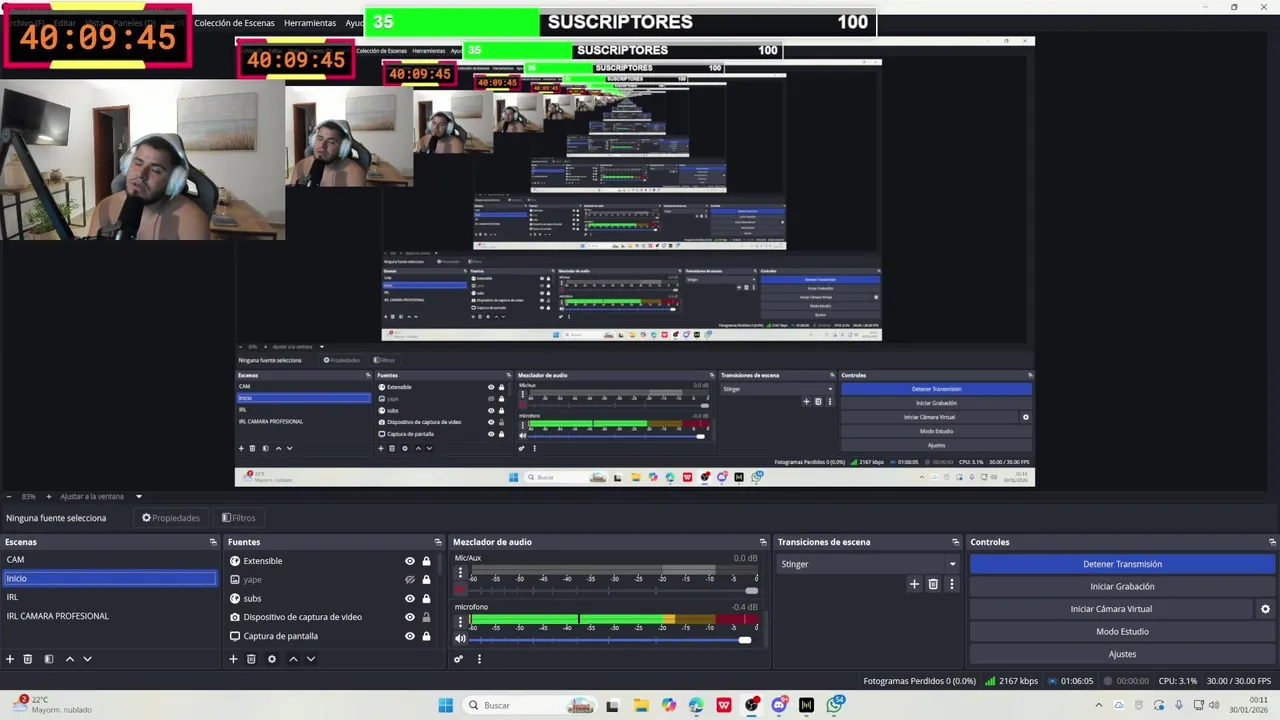The image size is (1280, 720).
Task: Adjust the Mic/Aux volume slider
Action: coord(751,590)
